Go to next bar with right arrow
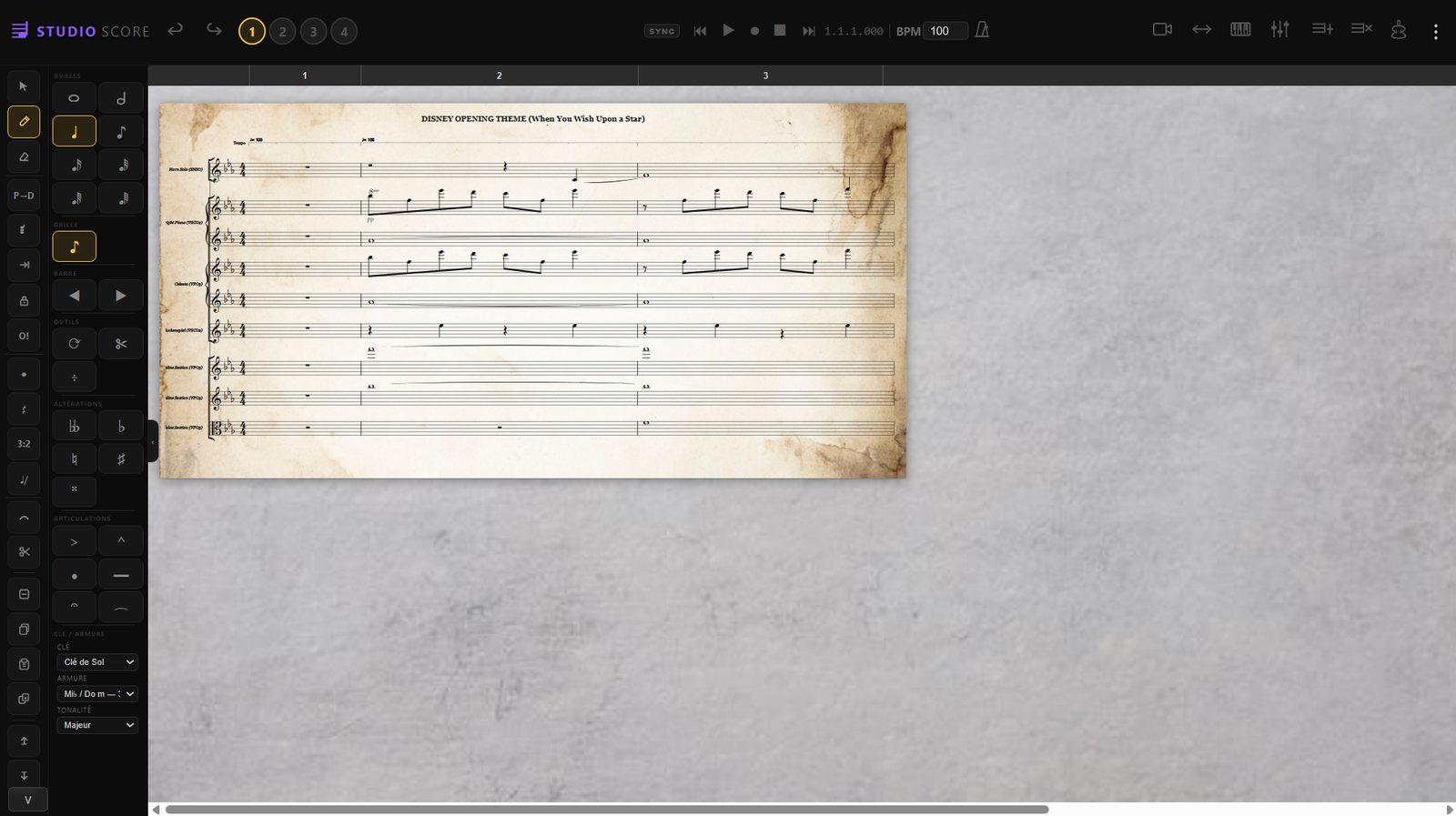 121,296
